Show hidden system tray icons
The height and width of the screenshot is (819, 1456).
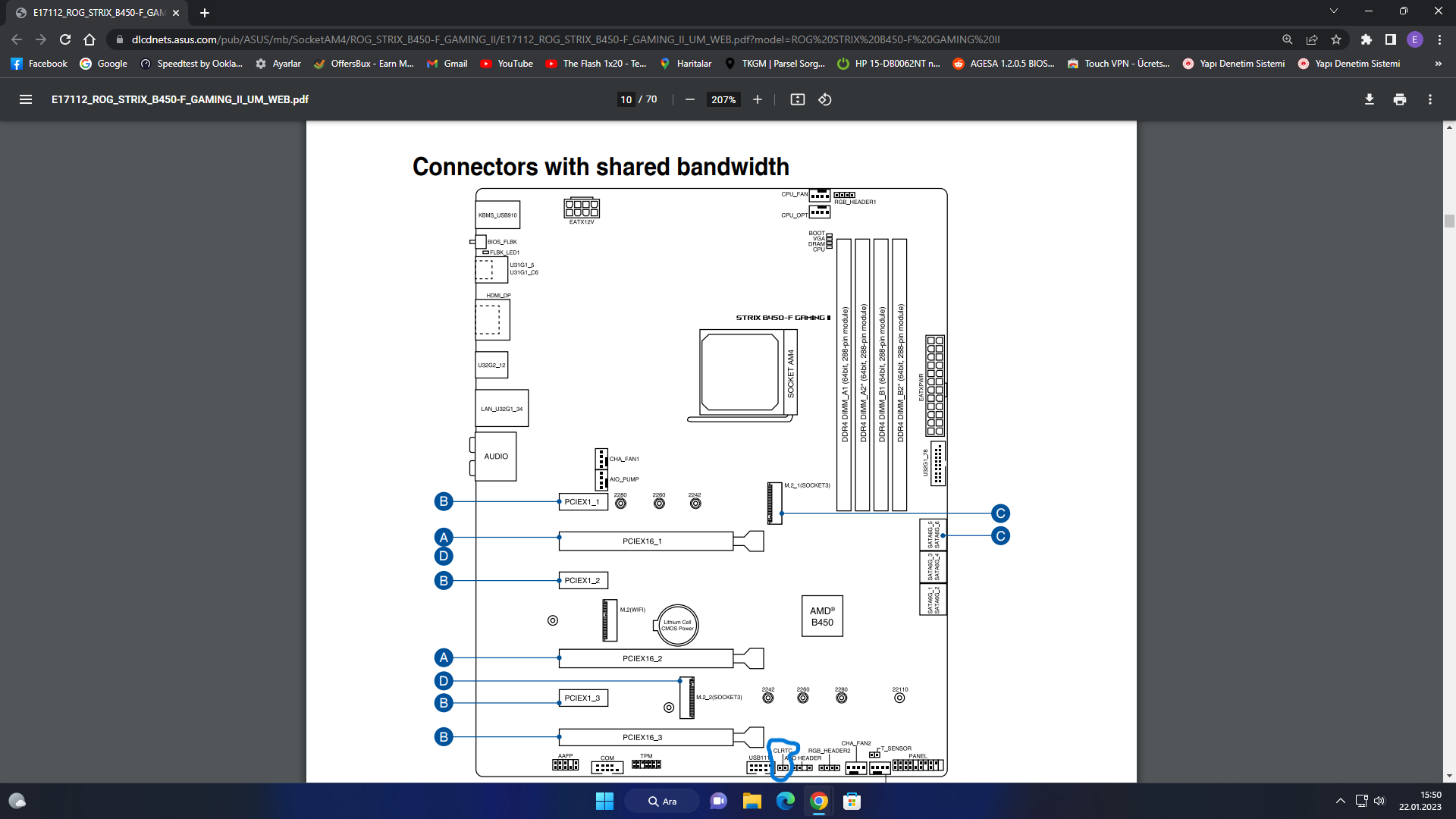click(1340, 801)
